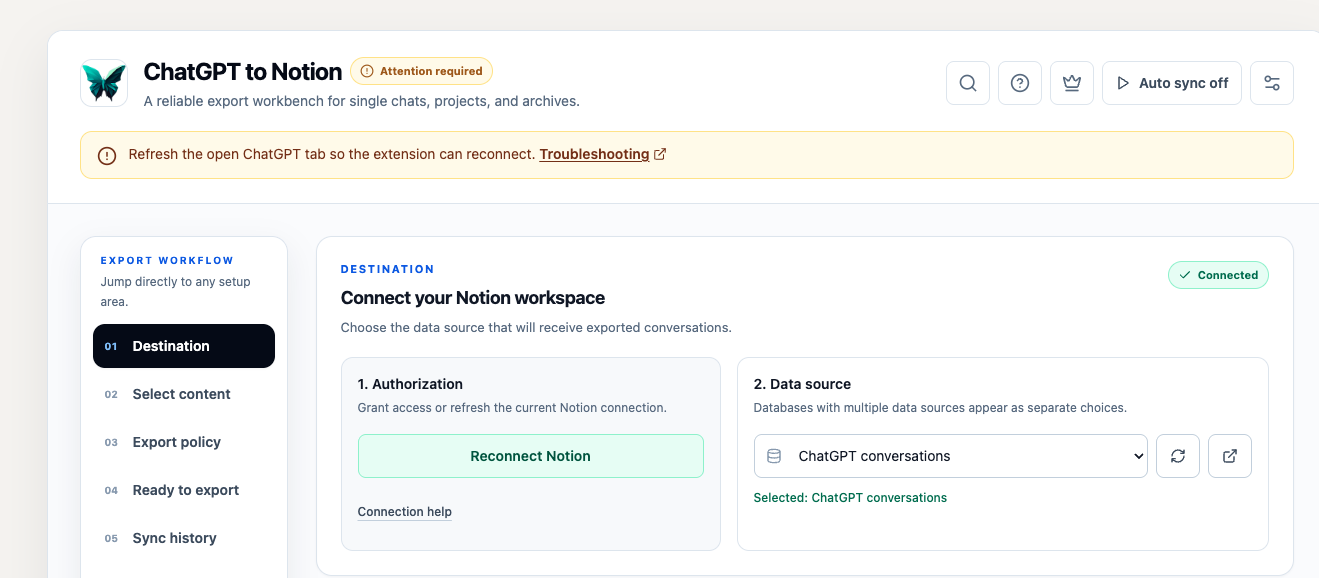Click the 'Connect your Notion workspace' heading
Screen dimensions: 1319x578
pos(473,298)
